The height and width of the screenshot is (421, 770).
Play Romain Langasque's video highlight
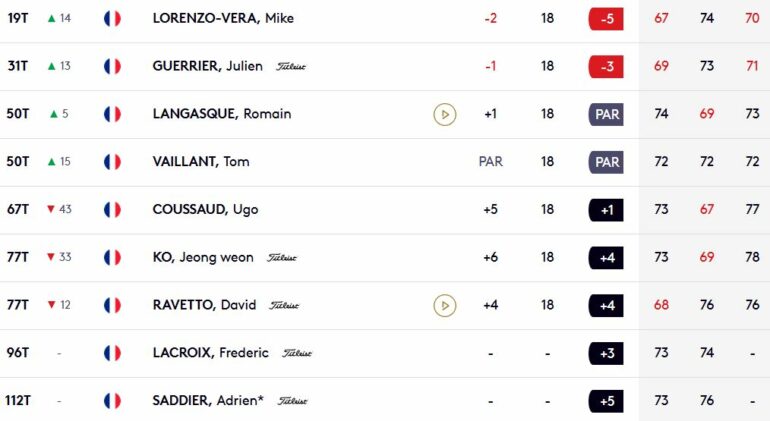445,114
